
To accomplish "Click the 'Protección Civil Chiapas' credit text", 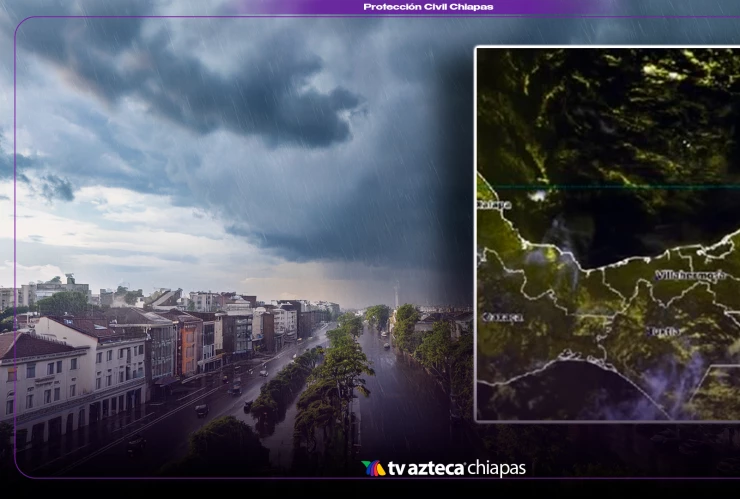I will pyautogui.click(x=428, y=7).
